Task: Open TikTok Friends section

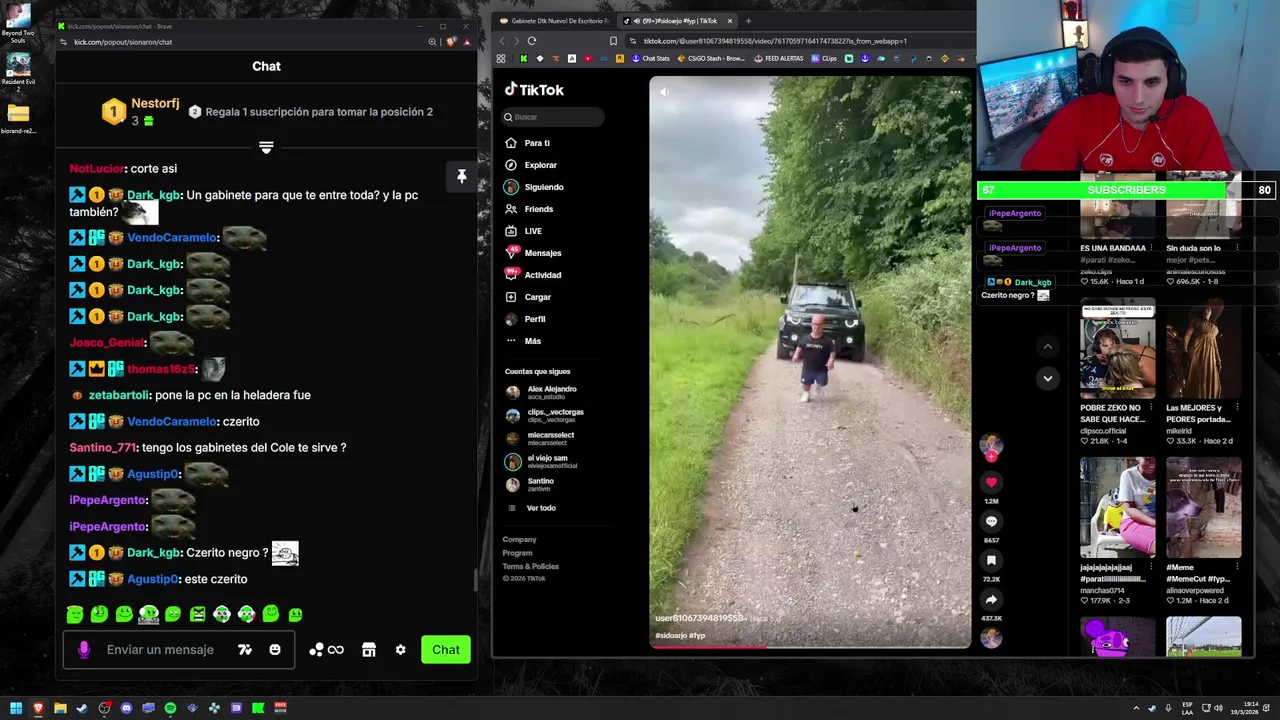Action: pos(529,209)
